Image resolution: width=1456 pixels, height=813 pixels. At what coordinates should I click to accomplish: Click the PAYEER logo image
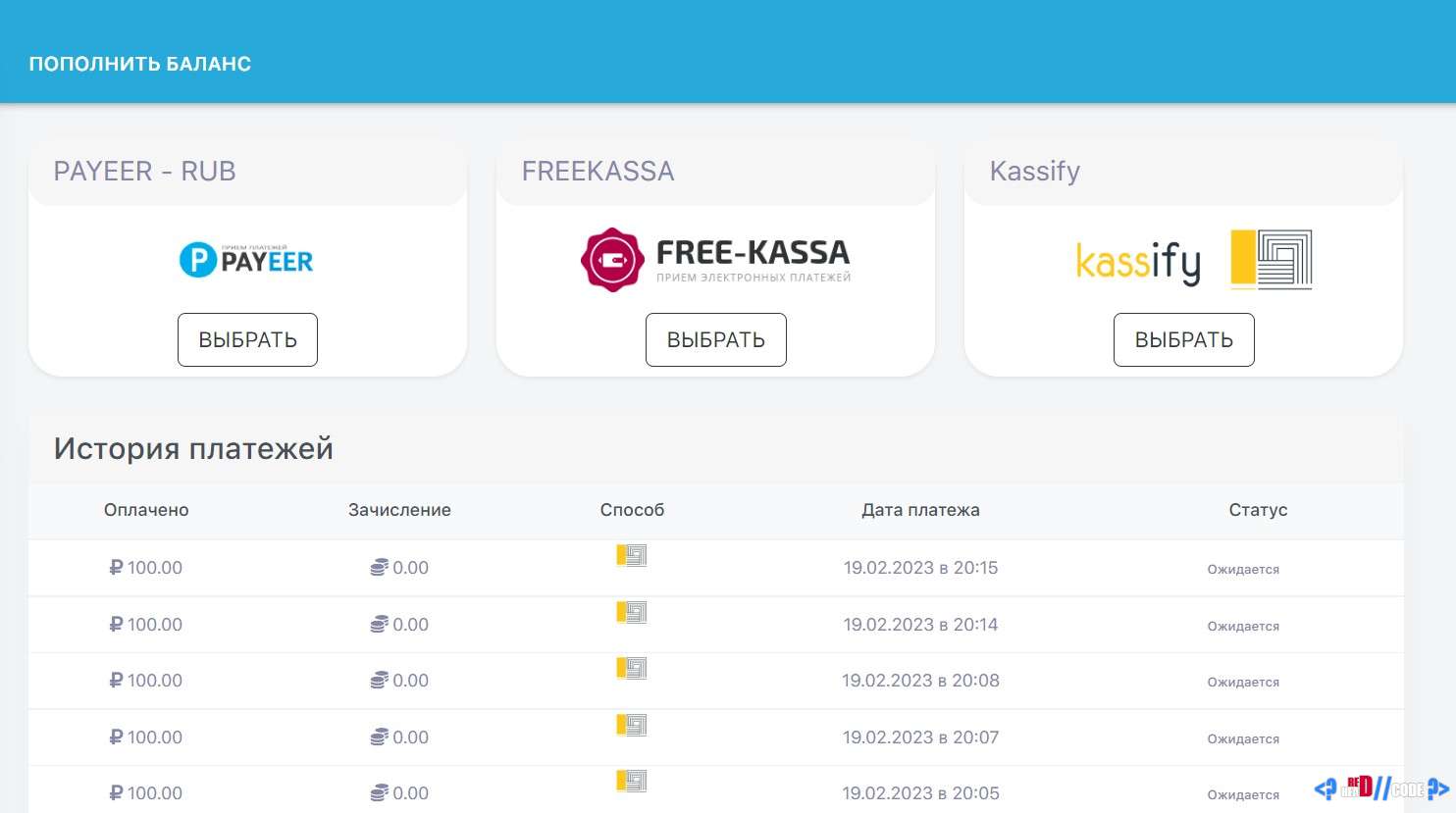(x=246, y=260)
